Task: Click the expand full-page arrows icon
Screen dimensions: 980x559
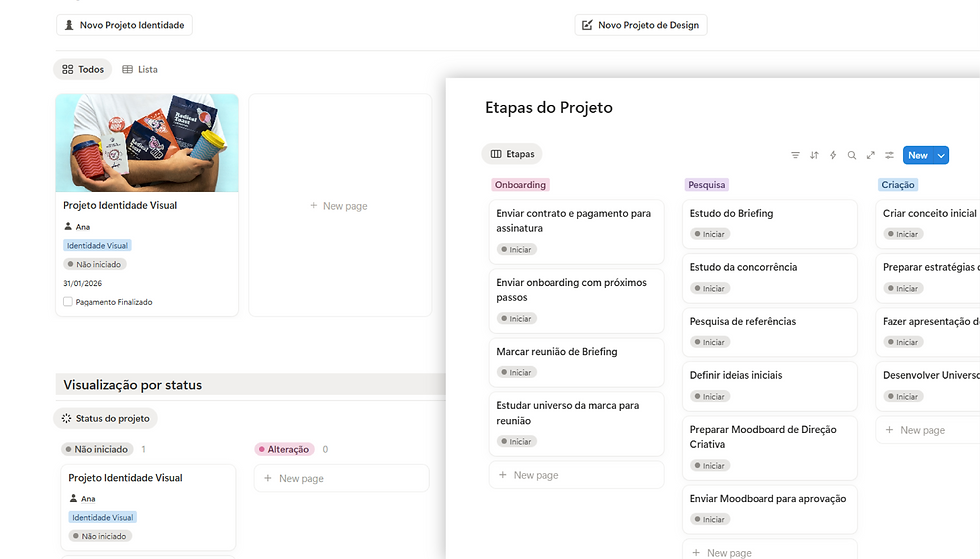Action: (870, 155)
